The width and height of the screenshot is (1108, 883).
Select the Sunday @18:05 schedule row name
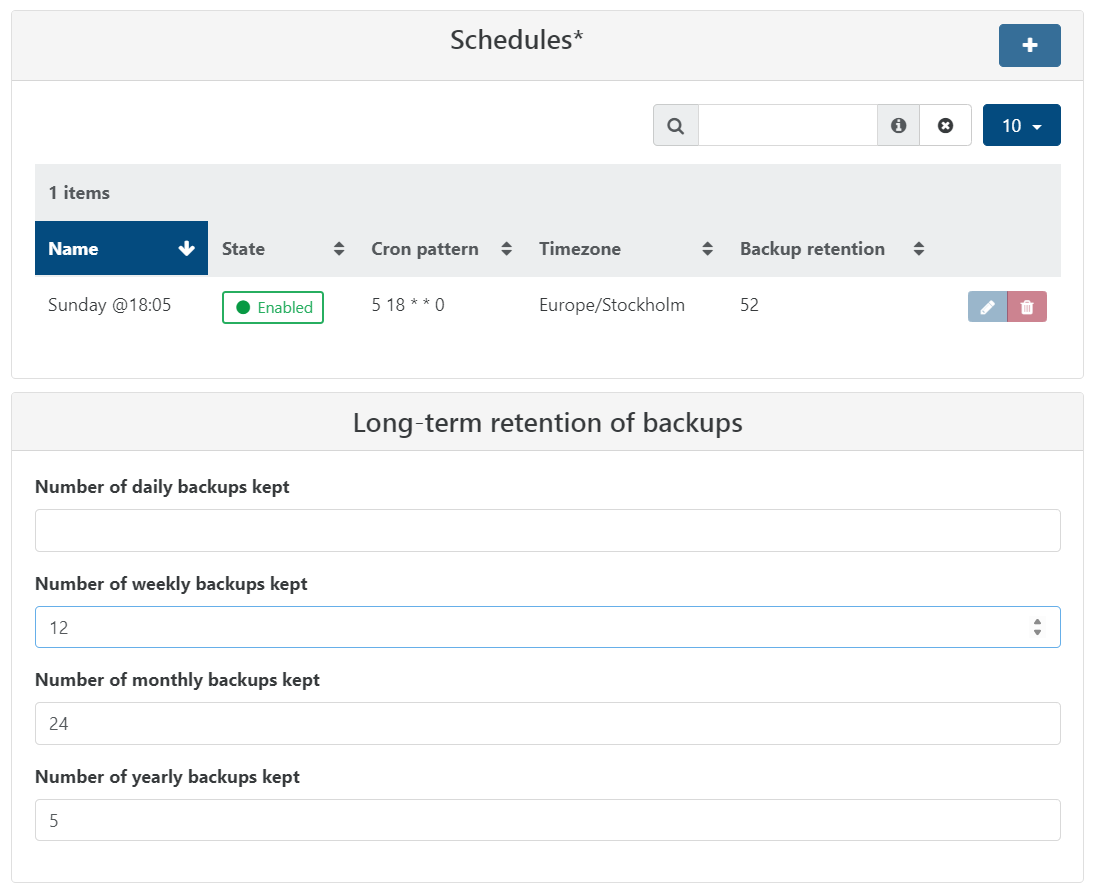110,306
